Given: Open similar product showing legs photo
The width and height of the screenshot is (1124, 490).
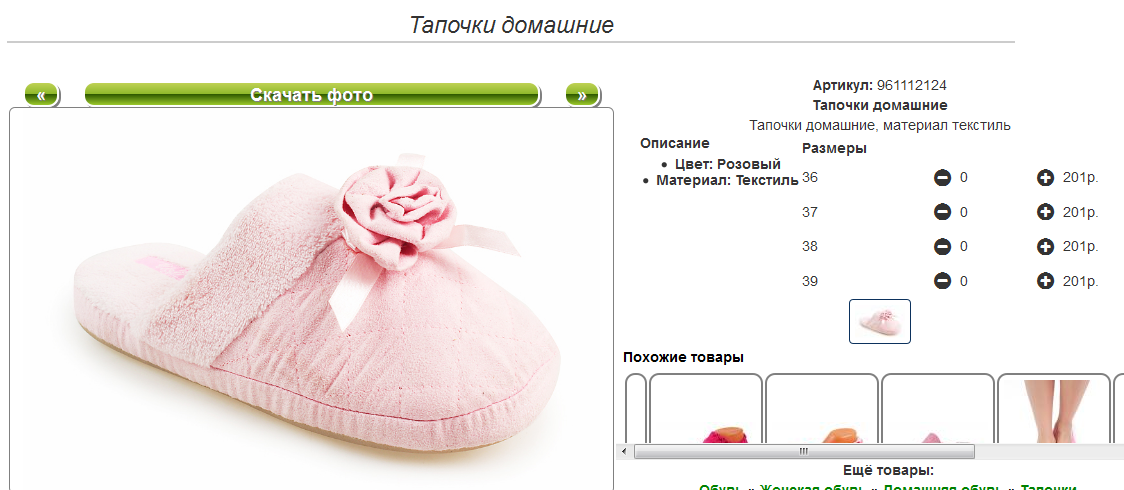Looking at the screenshot, I should (x=1054, y=408).
